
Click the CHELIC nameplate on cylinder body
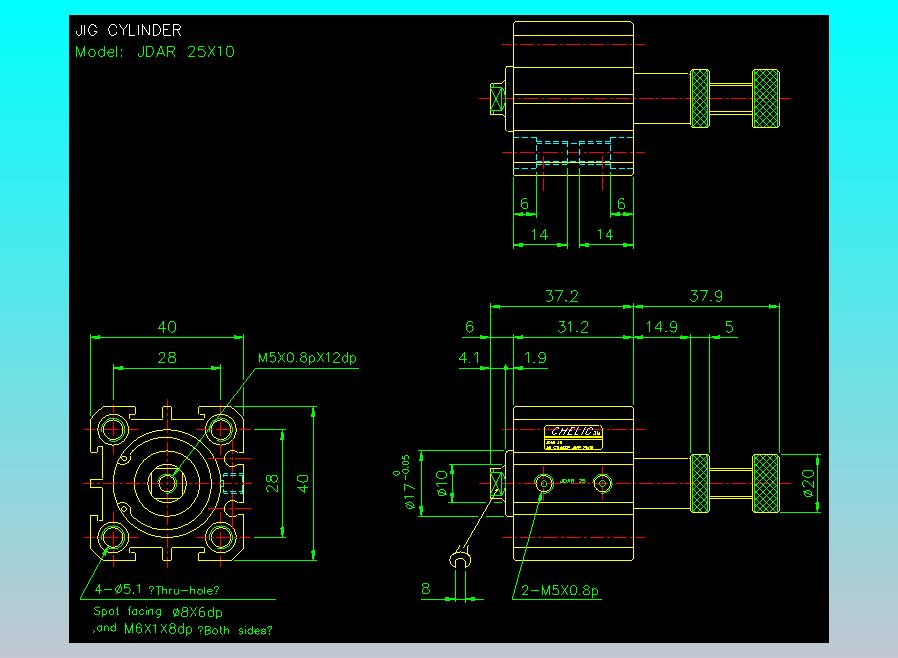573,438
